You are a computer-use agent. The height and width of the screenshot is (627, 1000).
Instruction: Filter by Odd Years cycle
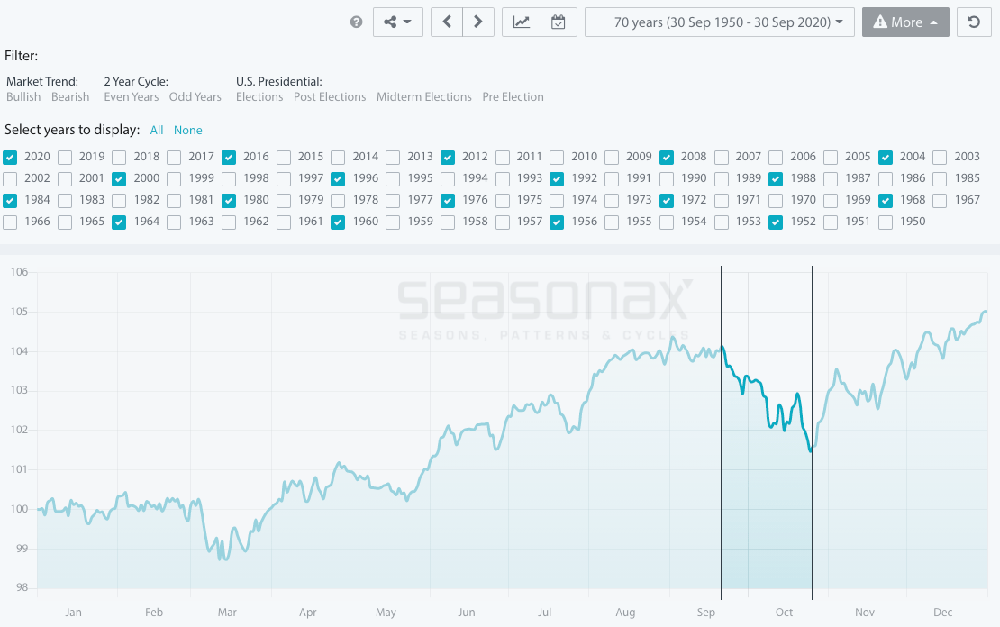coord(195,97)
